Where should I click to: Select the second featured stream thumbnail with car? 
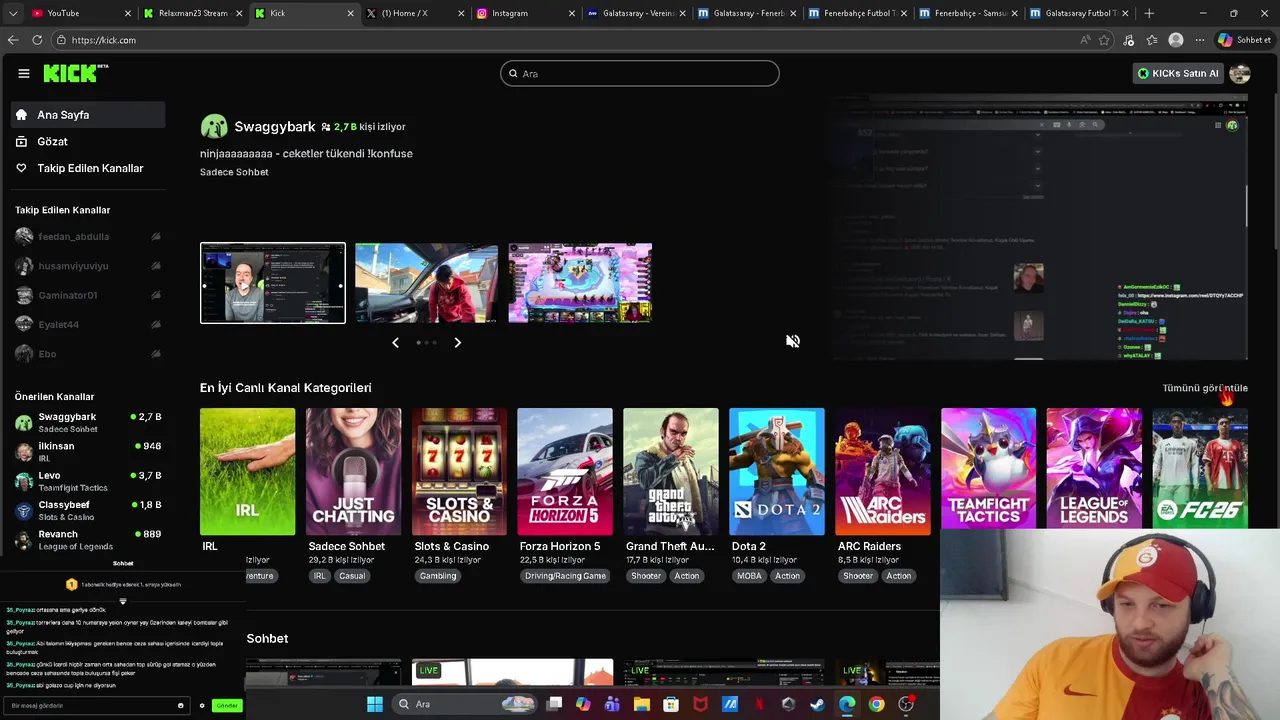[426, 283]
